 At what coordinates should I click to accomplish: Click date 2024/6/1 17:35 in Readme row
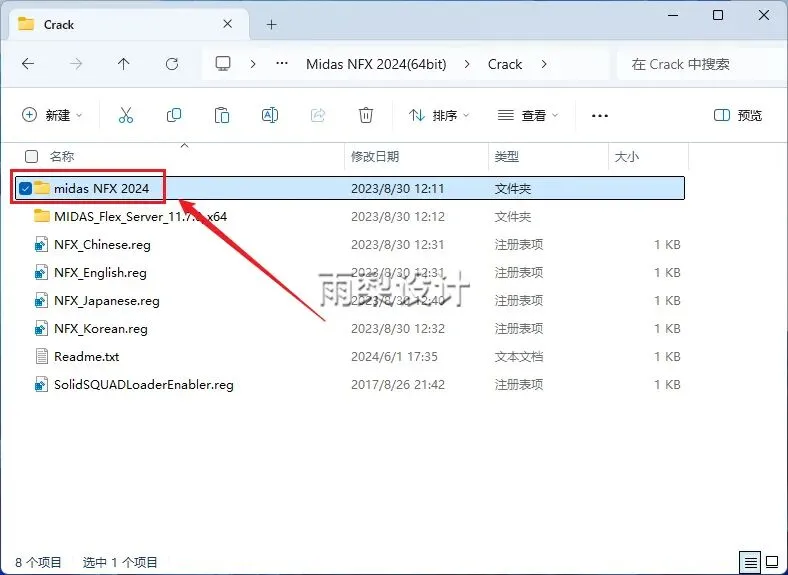(394, 357)
